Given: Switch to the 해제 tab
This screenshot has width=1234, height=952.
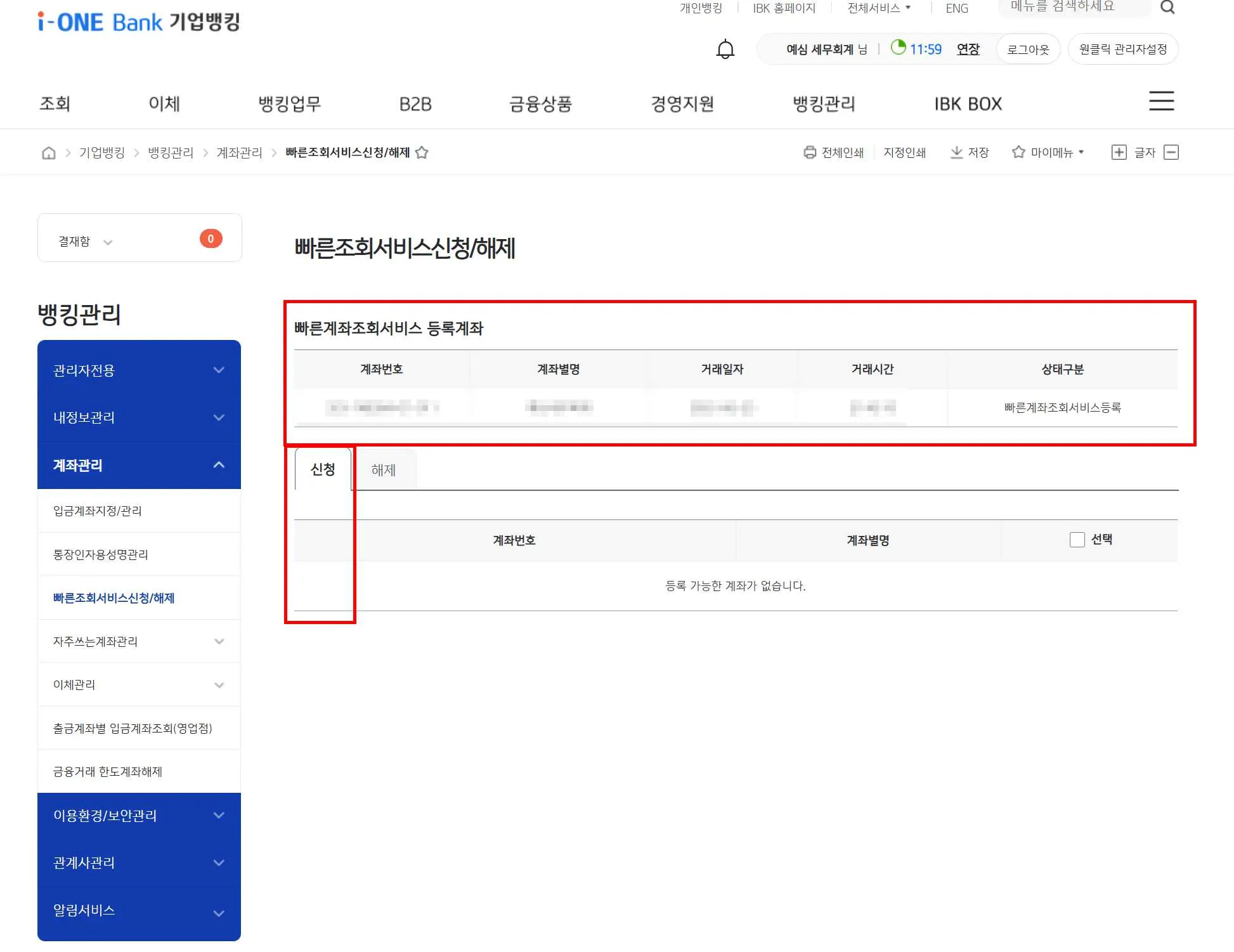Looking at the screenshot, I should pos(383,470).
